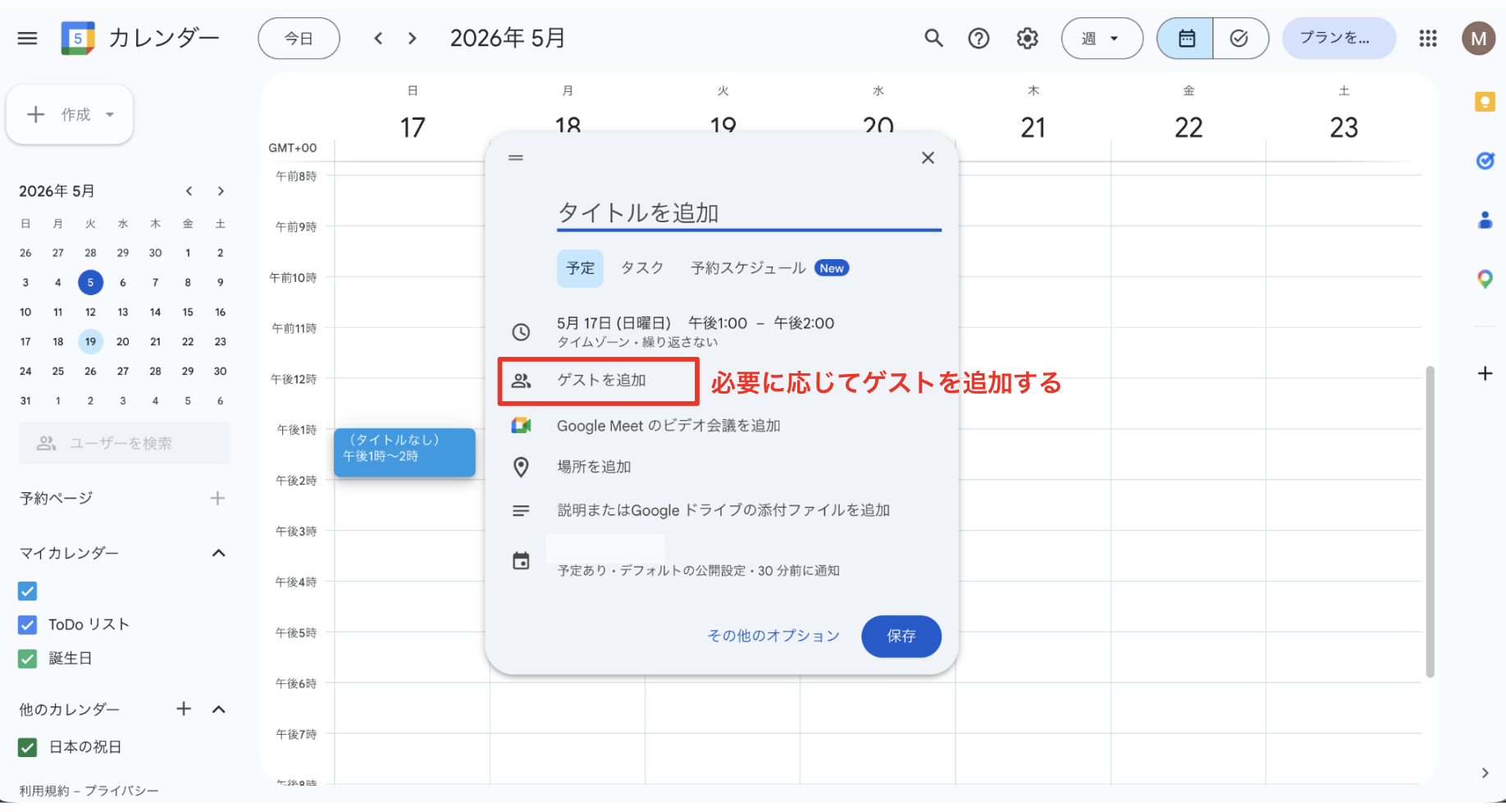Collapse the 他のカレンダー section
This screenshot has height=812, width=1506.
(x=218, y=709)
